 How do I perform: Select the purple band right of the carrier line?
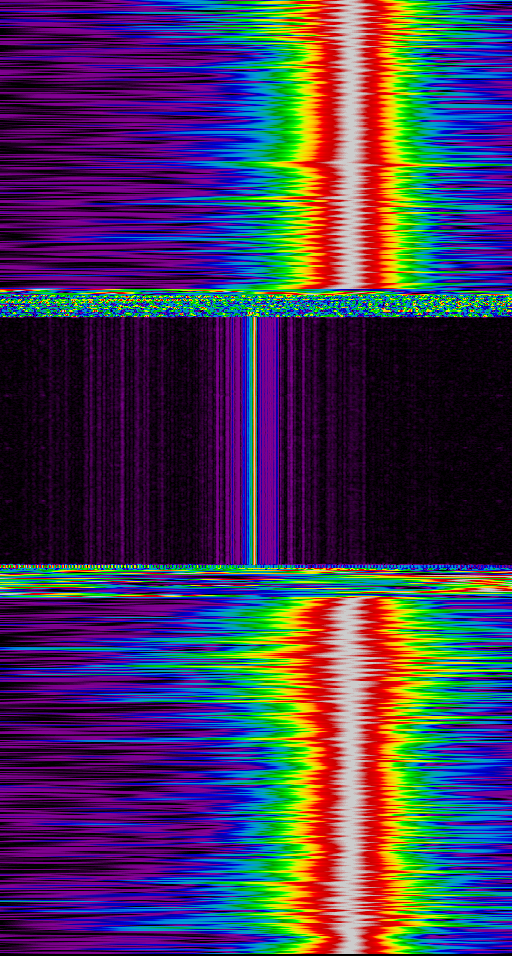coord(268,440)
